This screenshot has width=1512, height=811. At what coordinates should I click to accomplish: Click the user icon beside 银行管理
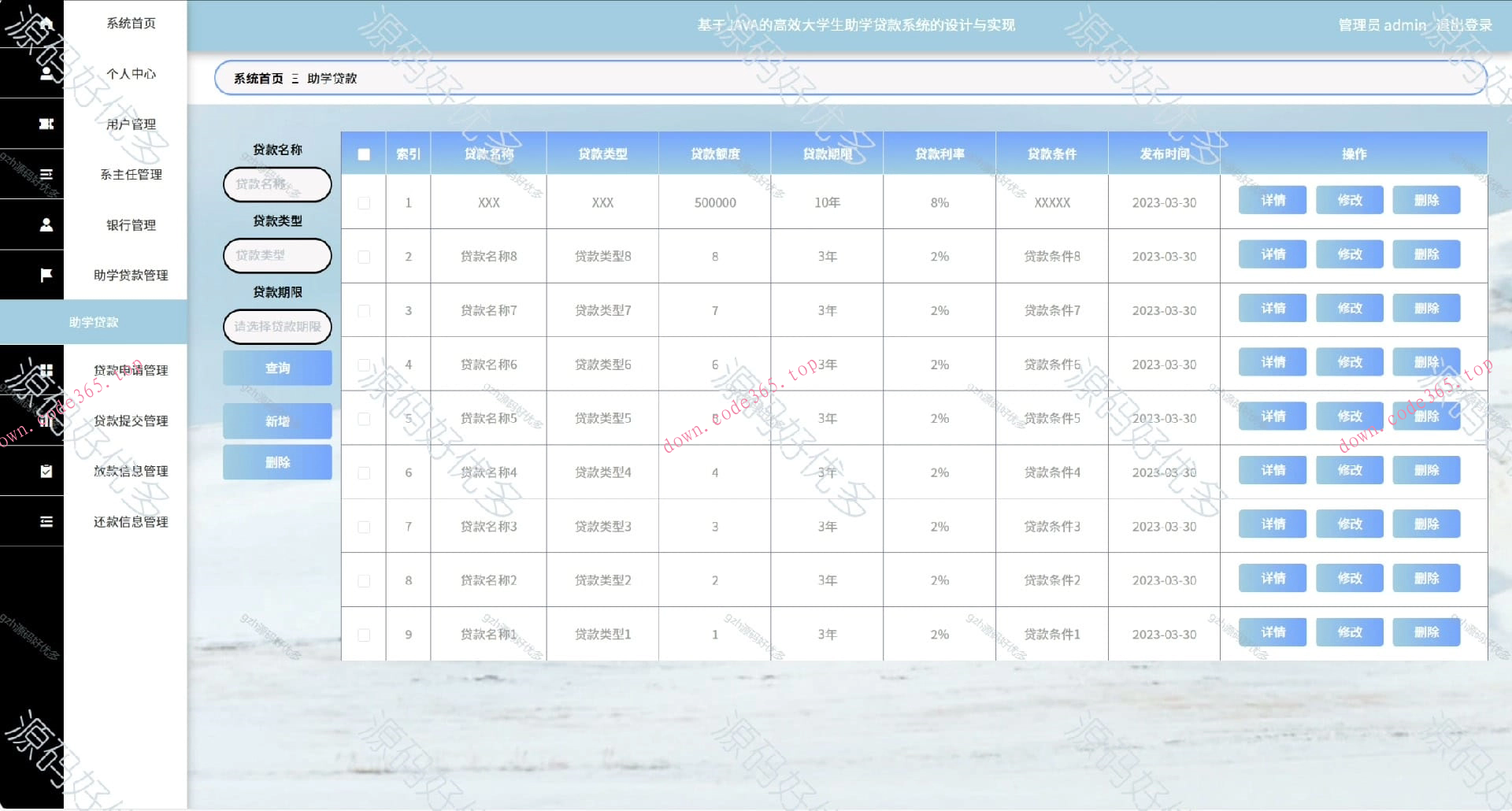coord(46,224)
